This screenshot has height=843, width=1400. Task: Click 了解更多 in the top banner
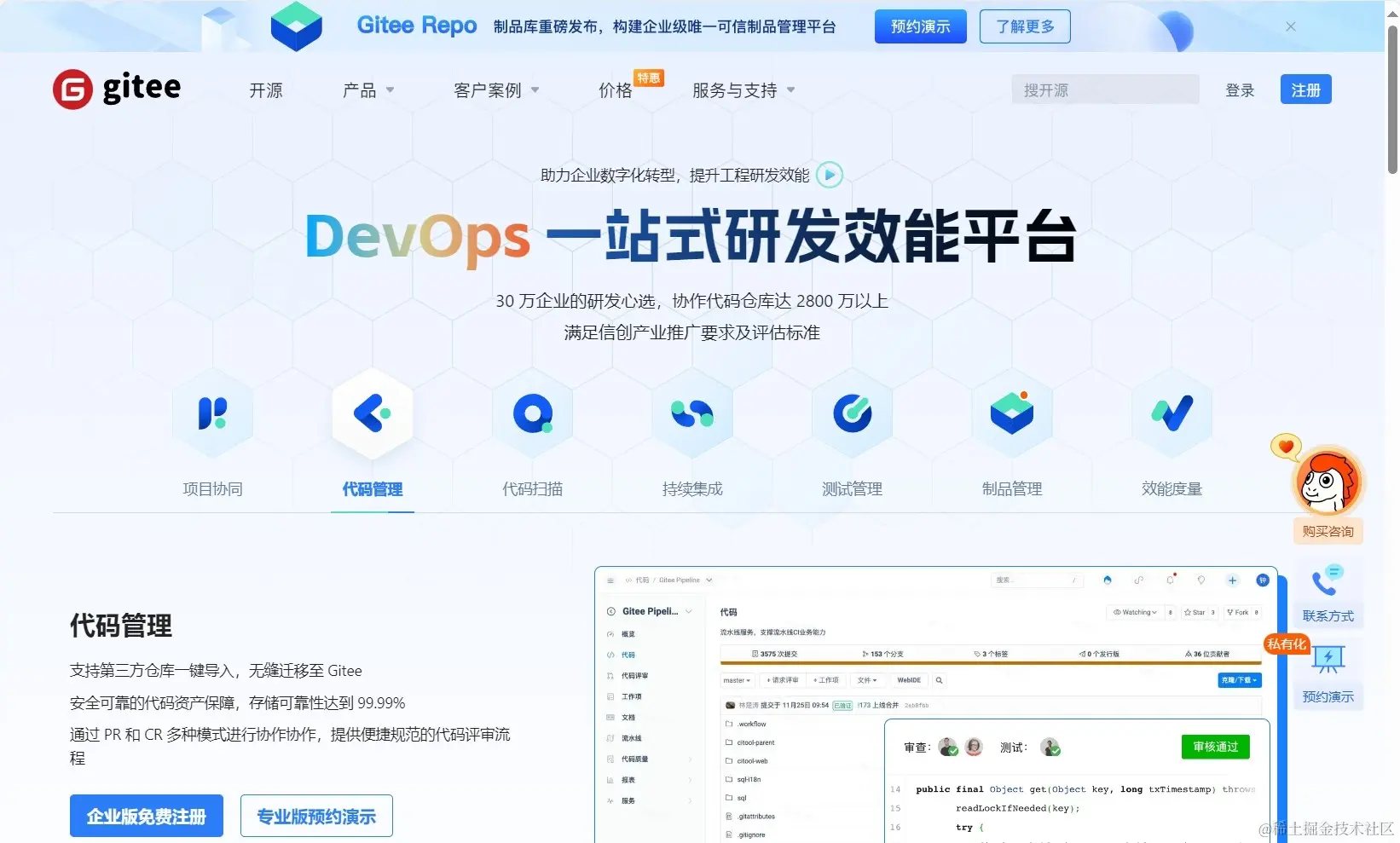coord(1025,26)
